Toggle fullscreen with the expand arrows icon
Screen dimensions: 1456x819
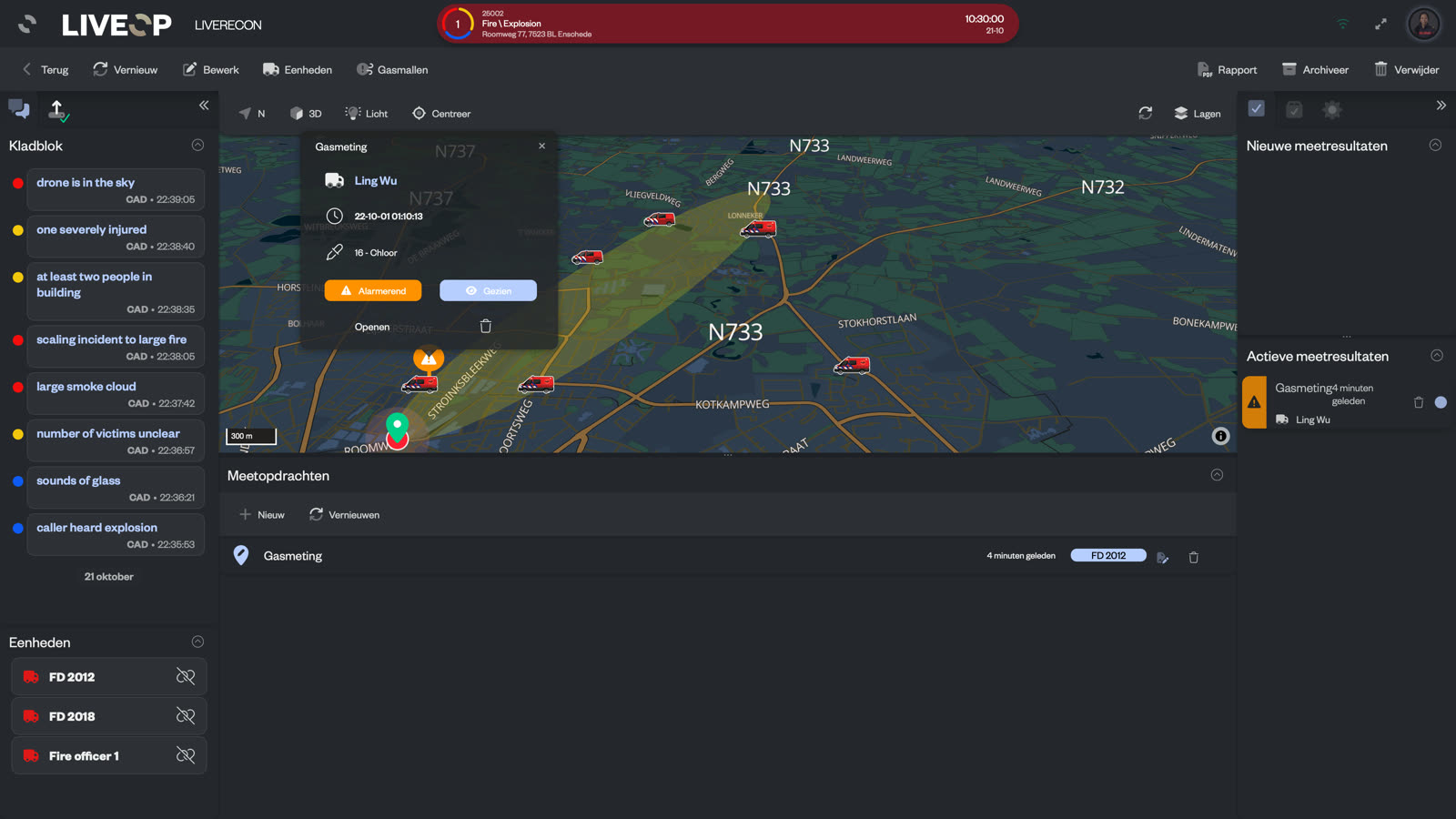point(1380,25)
